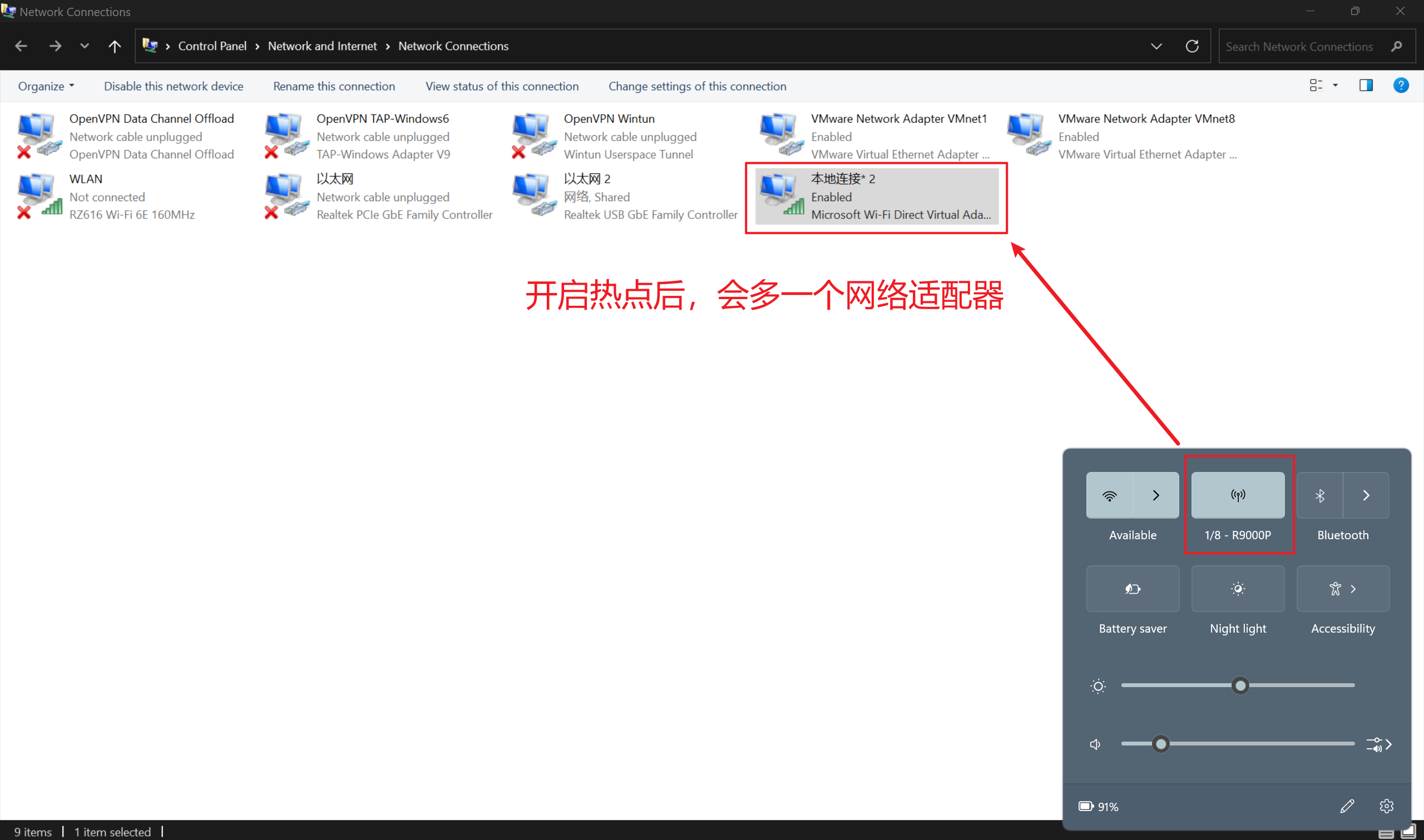Open the sound output selector icon
Viewport: 1424px width, 840px height.
pyautogui.click(x=1378, y=744)
